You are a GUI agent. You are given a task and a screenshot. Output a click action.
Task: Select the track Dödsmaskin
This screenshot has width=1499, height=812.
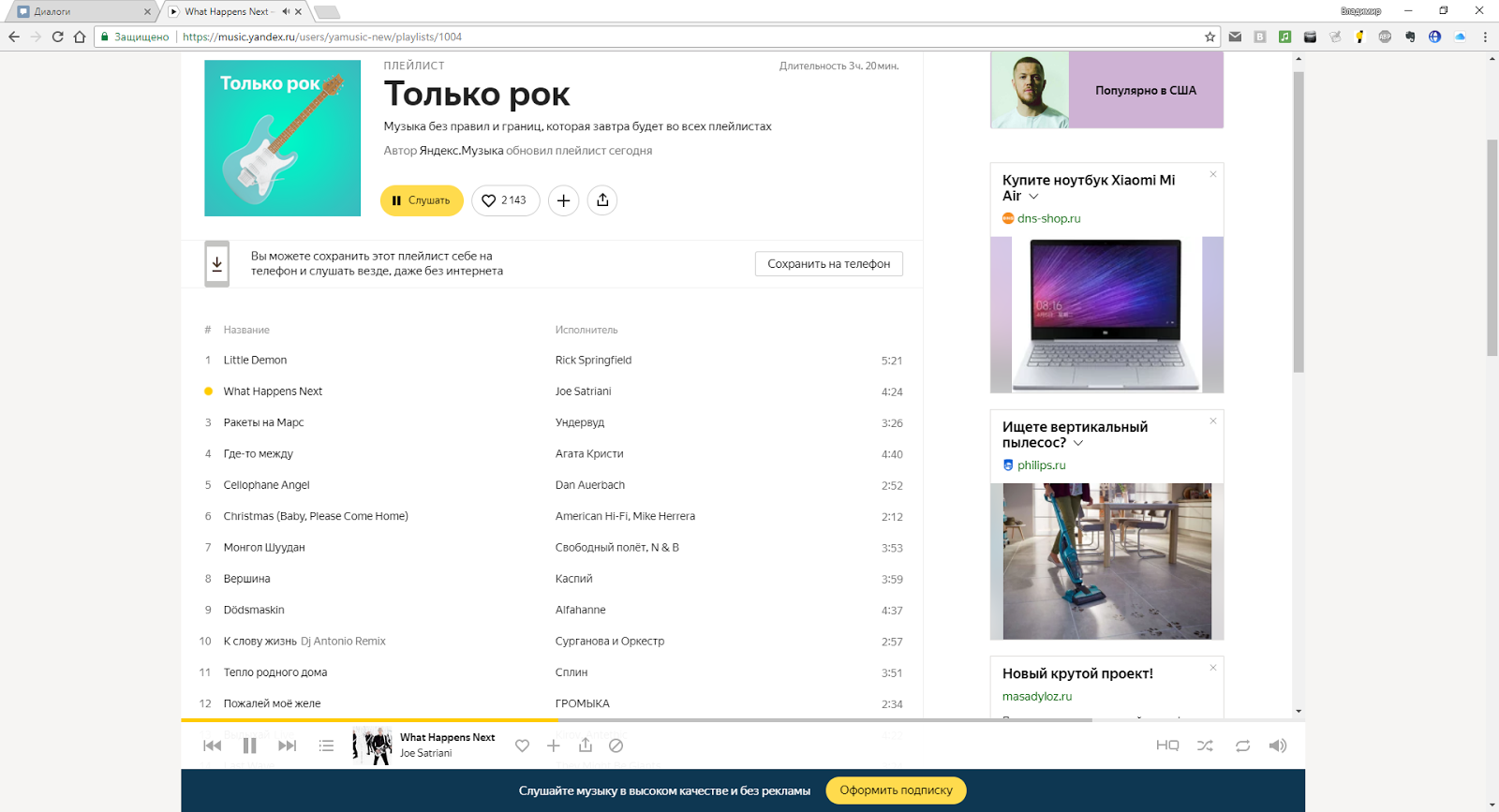[254, 610]
